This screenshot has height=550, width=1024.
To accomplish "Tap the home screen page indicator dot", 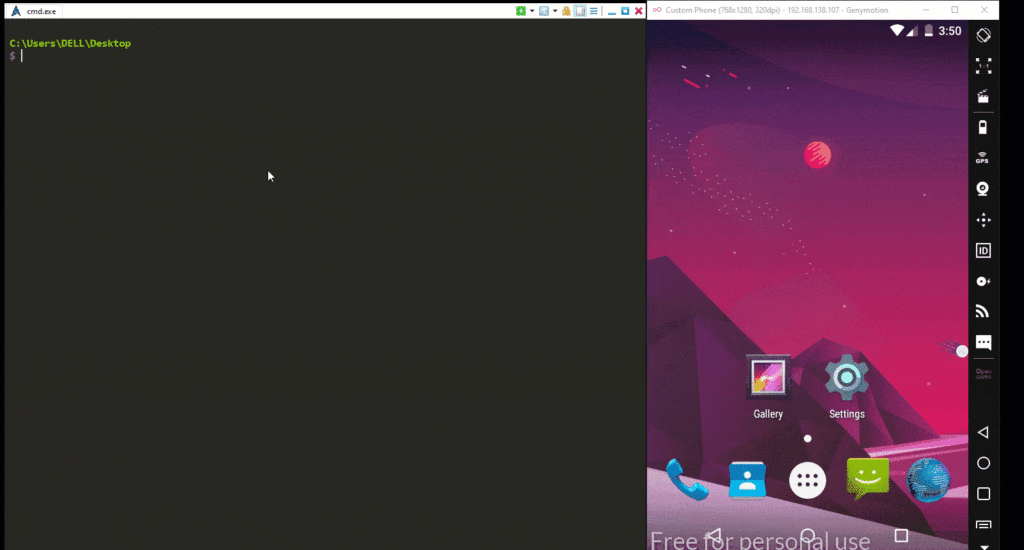I will (x=808, y=439).
